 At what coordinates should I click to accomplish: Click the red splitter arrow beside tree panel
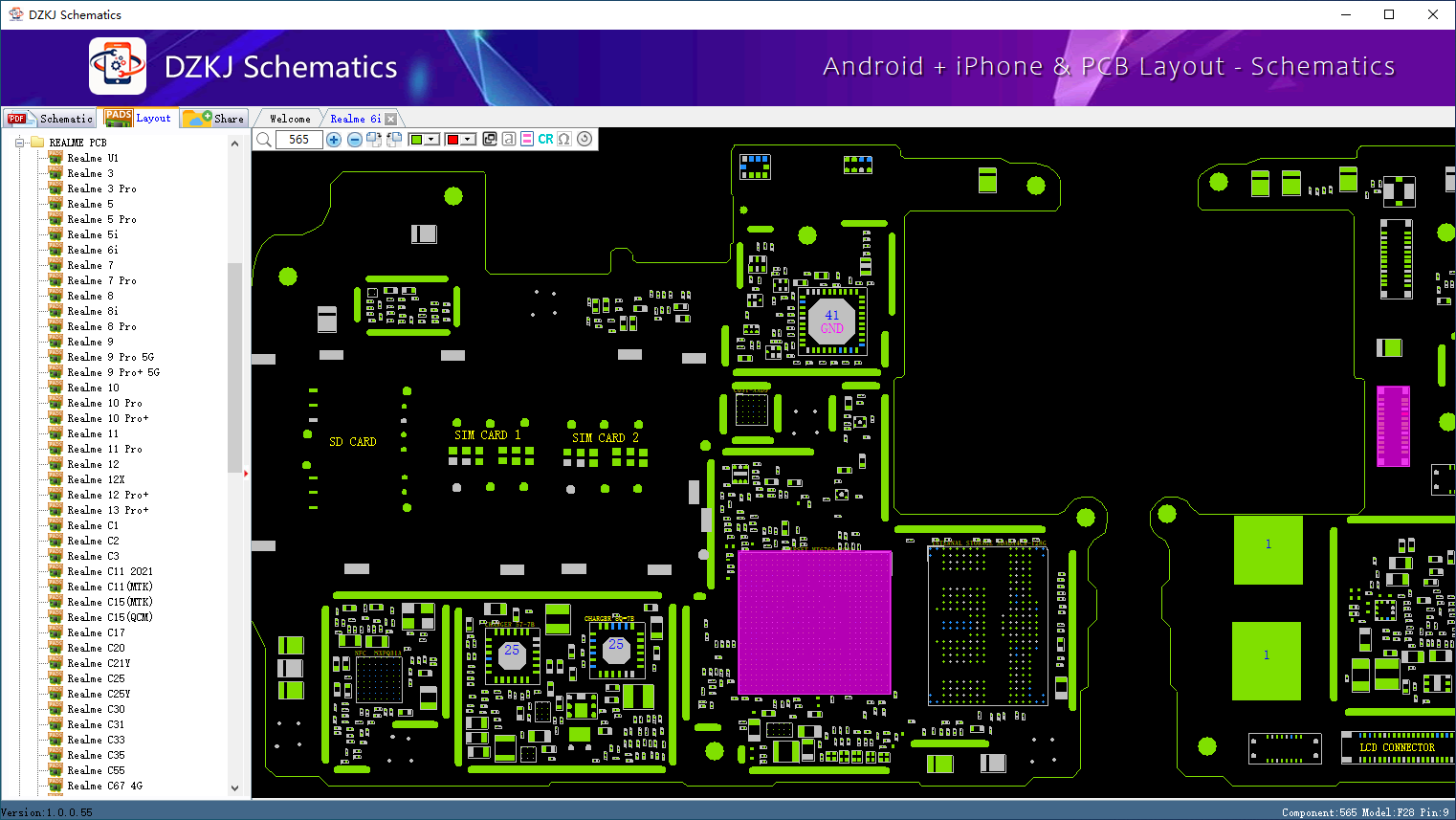246,473
